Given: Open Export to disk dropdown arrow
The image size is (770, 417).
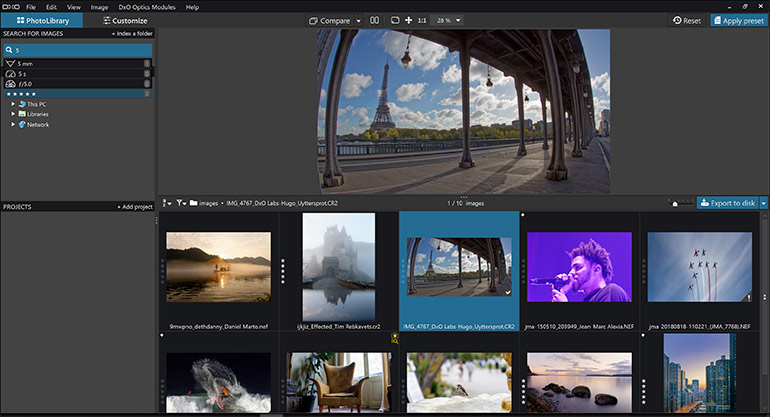Looking at the screenshot, I should (763, 203).
